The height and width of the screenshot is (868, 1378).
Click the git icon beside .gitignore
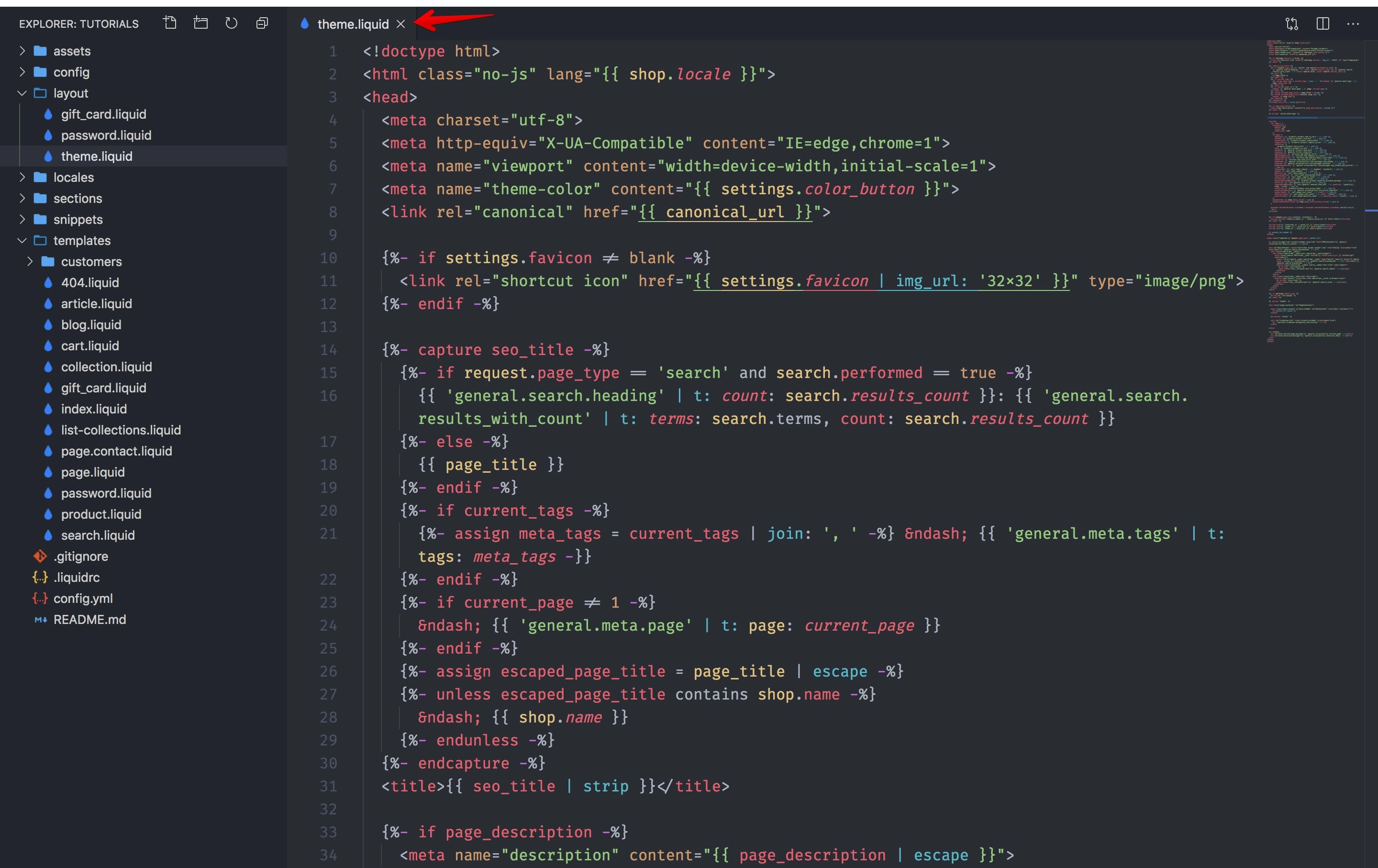point(40,556)
